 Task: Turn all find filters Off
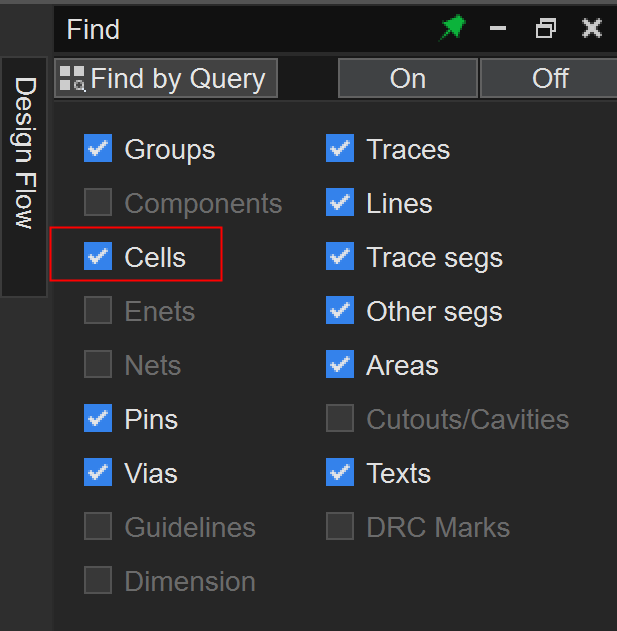tap(549, 78)
